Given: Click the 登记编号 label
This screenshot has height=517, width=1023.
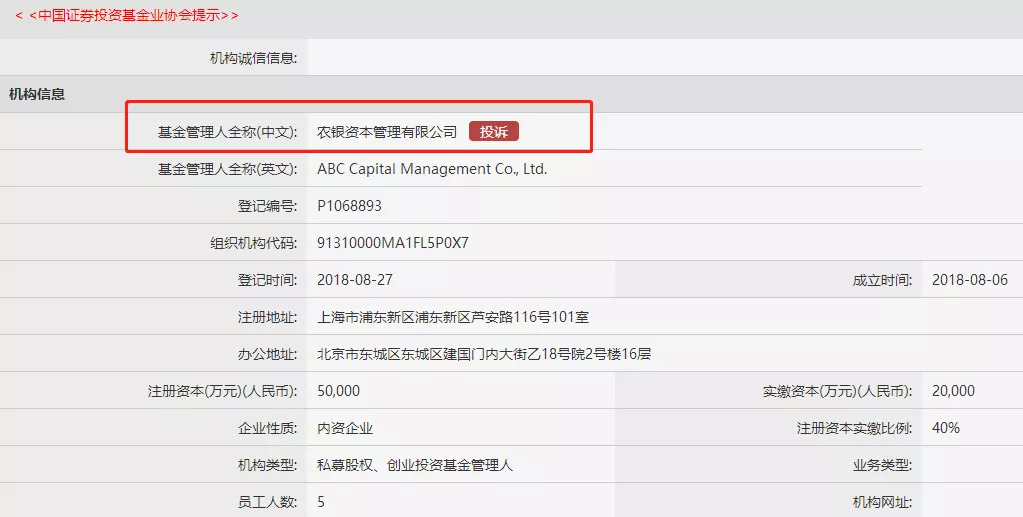Looking at the screenshot, I should point(267,206).
